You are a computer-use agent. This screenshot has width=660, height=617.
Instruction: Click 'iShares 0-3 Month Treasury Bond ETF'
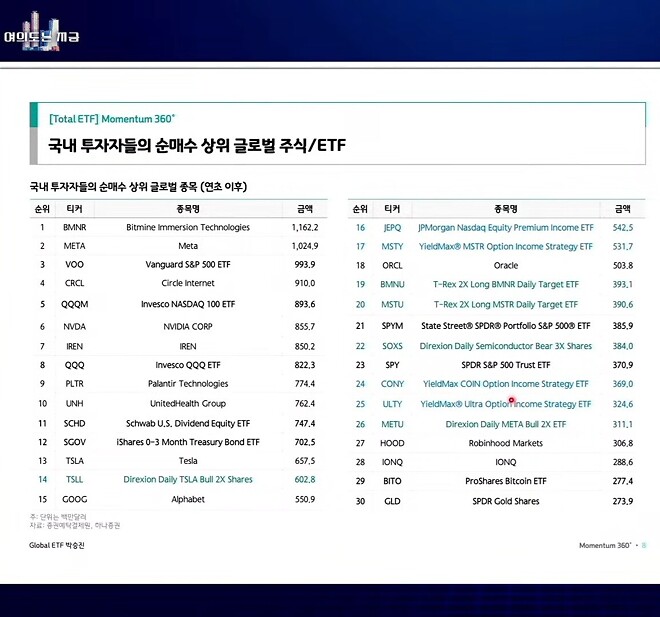[188, 442]
